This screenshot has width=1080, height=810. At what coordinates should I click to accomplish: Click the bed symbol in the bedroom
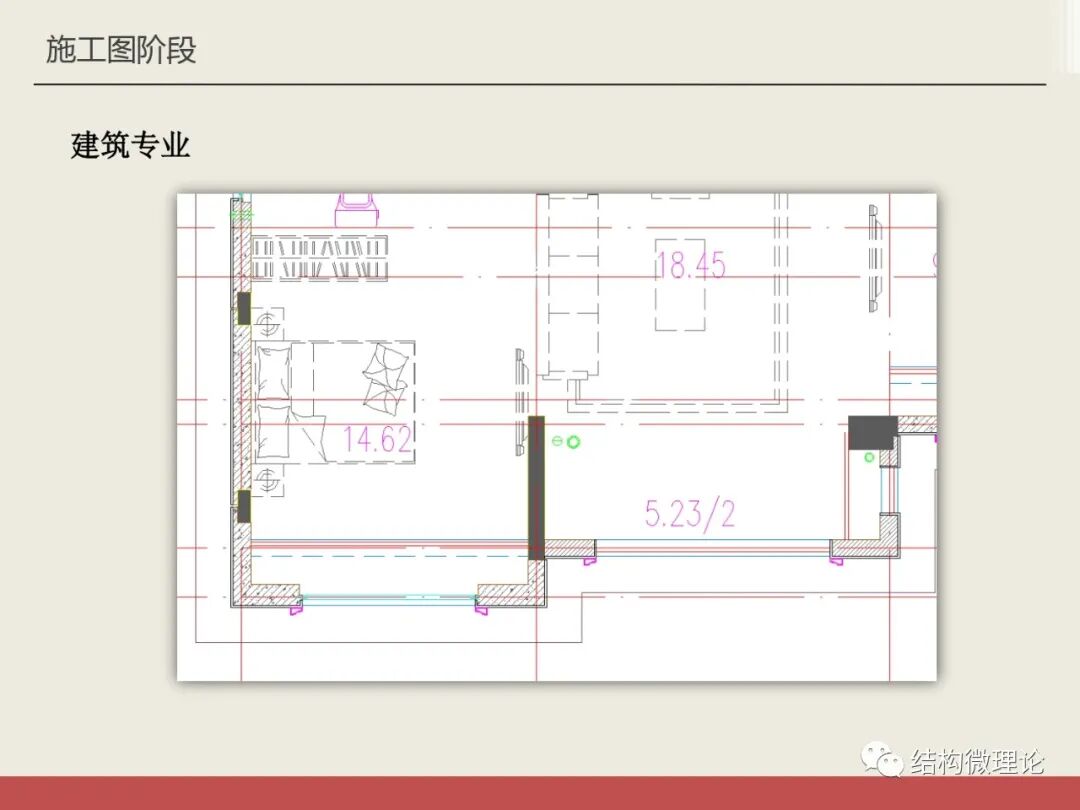pyautogui.click(x=335, y=402)
